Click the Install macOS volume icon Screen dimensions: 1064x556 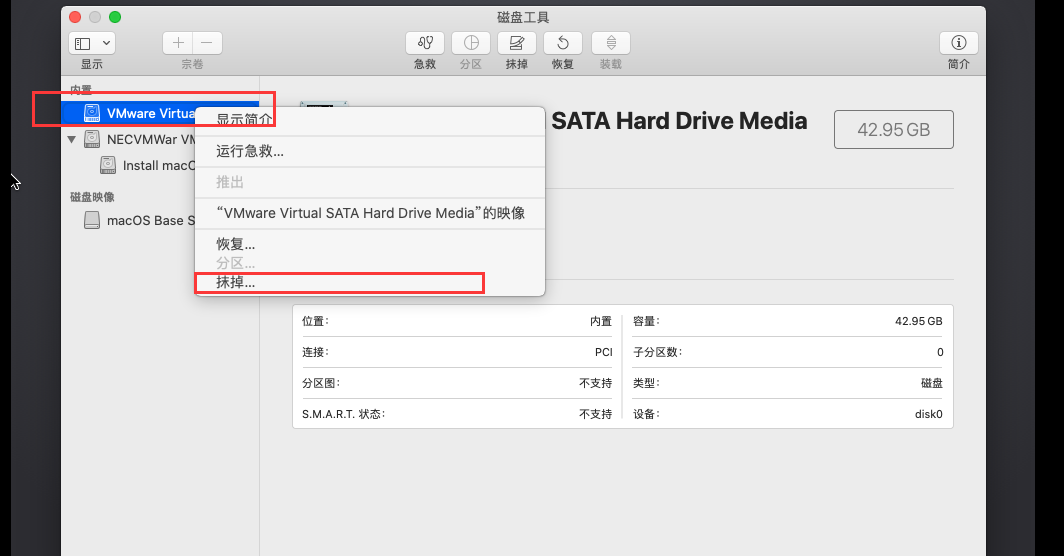click(x=108, y=165)
